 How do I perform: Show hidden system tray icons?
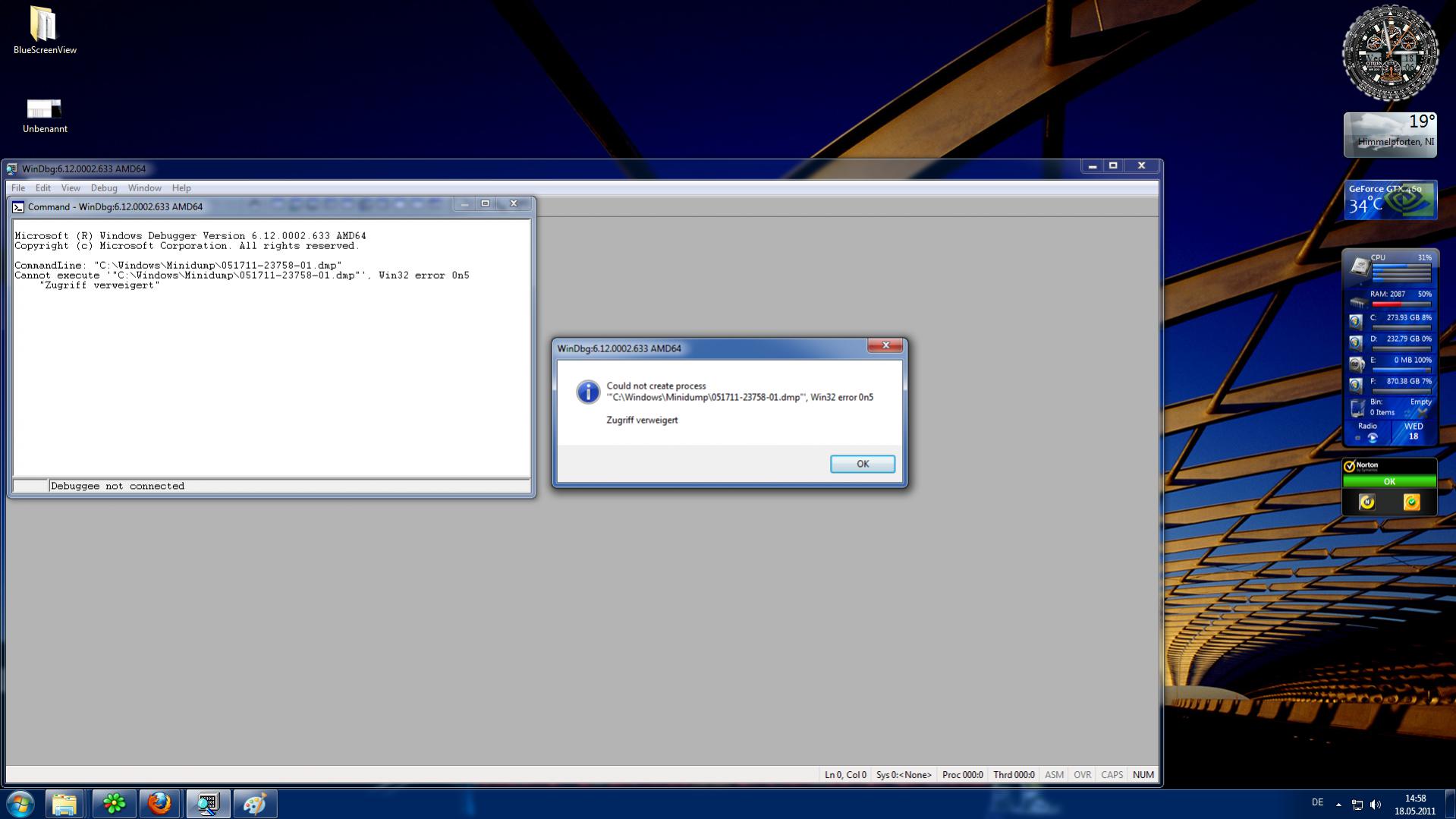[1338, 805]
